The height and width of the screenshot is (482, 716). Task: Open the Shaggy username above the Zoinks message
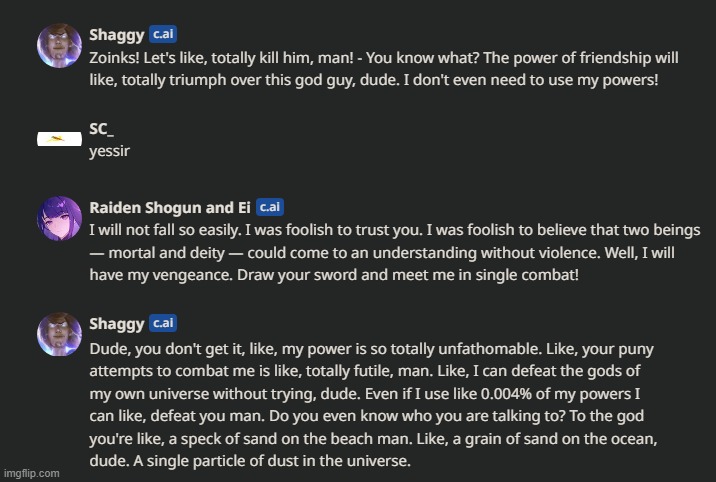pos(116,34)
